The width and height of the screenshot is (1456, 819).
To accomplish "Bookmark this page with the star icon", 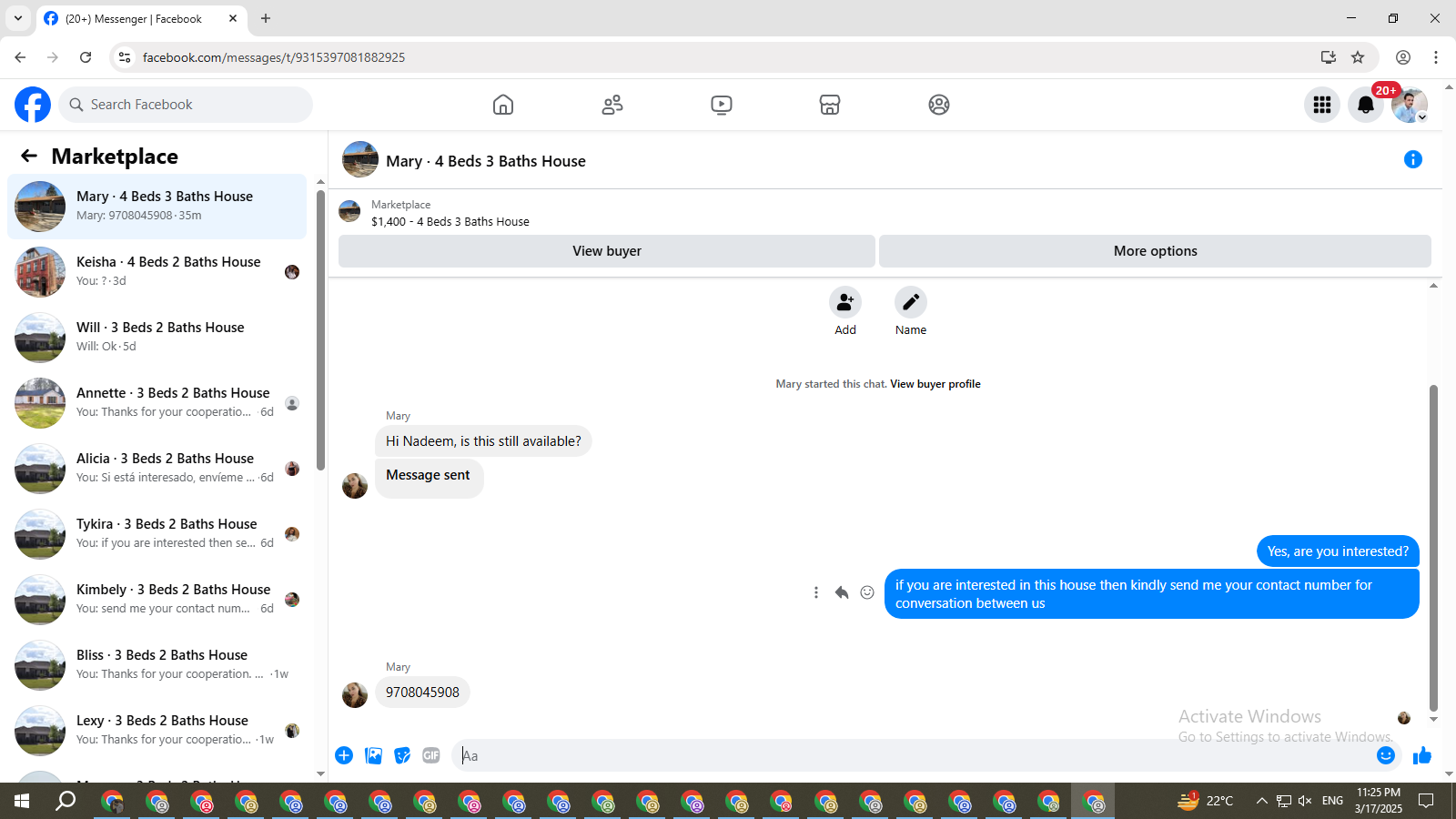I will point(1358,57).
